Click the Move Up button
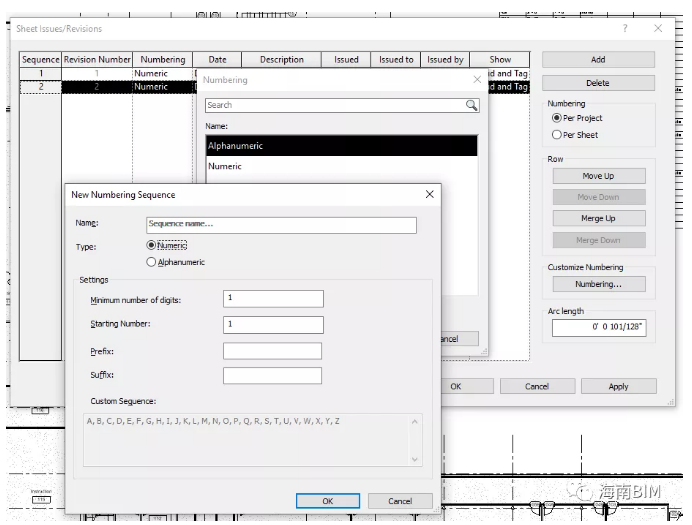Screen dimensions: 692x525 click(x=599, y=176)
